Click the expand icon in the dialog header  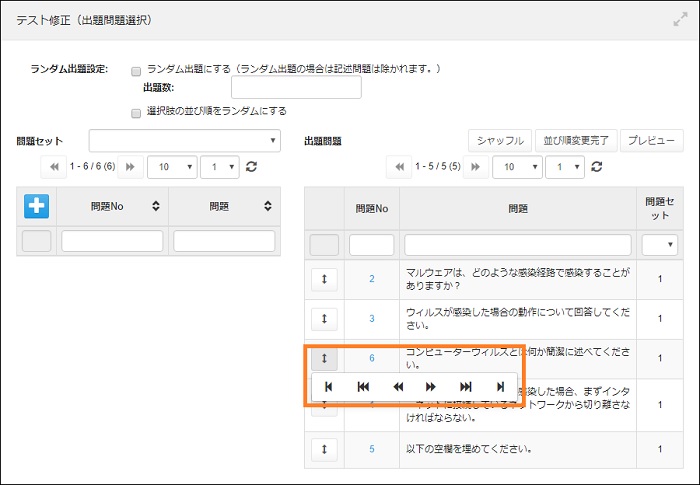(680, 20)
